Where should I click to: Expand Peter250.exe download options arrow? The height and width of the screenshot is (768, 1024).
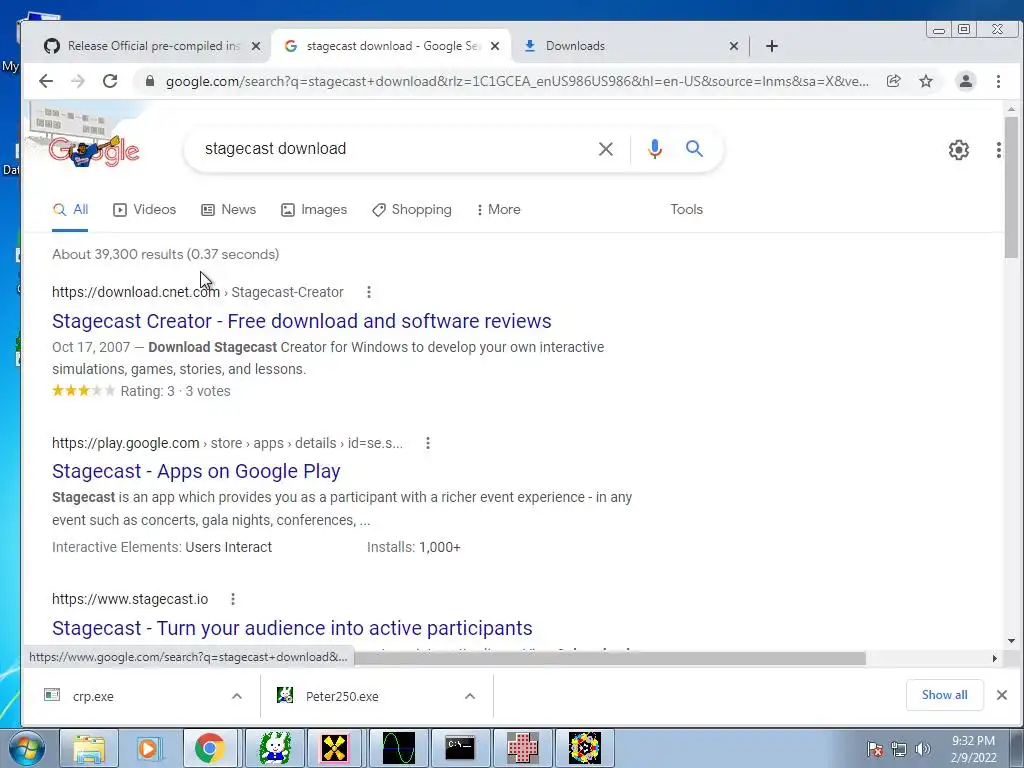pyautogui.click(x=470, y=696)
